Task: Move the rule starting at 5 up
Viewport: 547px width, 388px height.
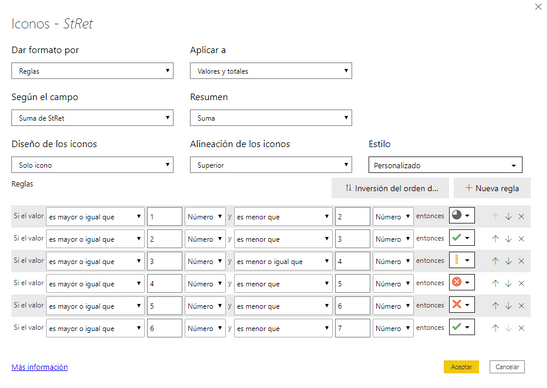Action: 495,306
